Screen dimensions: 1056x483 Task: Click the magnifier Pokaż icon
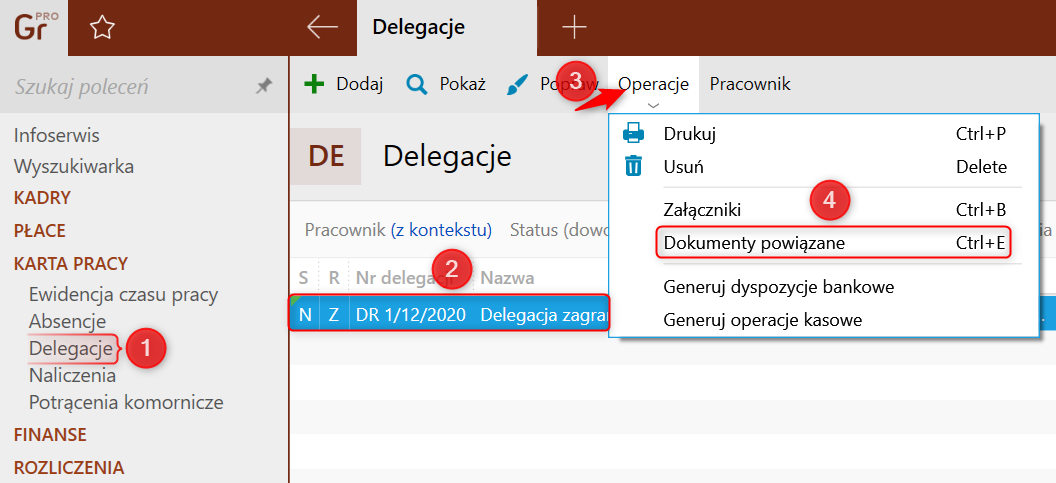click(x=417, y=84)
